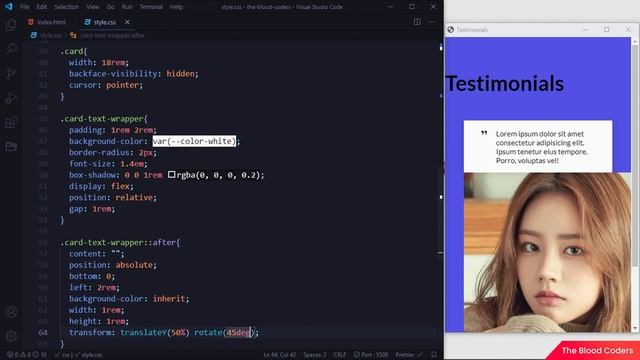Click 'display: flex' line

tap(101, 186)
